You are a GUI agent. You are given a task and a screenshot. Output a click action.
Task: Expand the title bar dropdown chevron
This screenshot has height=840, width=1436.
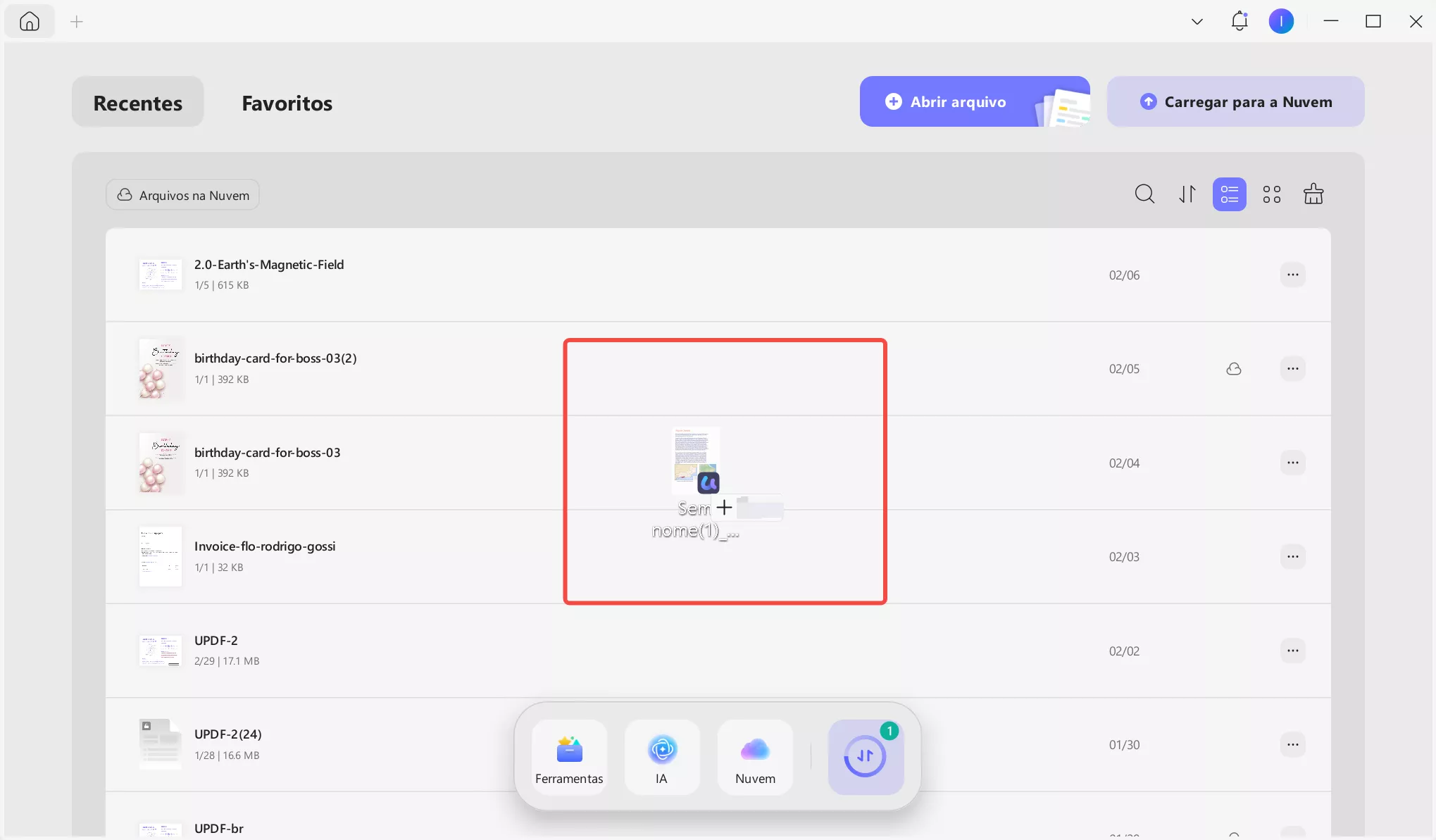click(1197, 22)
